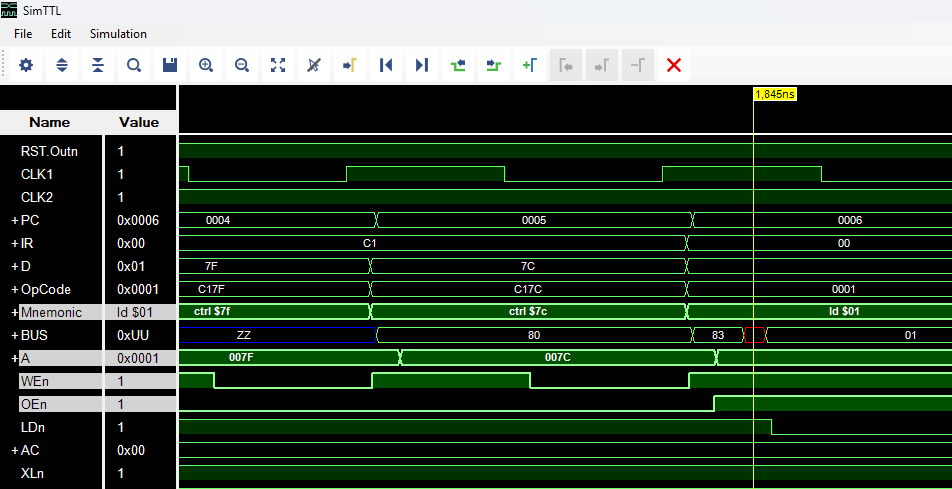This screenshot has height=489, width=952.
Task: Zoom in on the waveform
Action: [x=206, y=65]
